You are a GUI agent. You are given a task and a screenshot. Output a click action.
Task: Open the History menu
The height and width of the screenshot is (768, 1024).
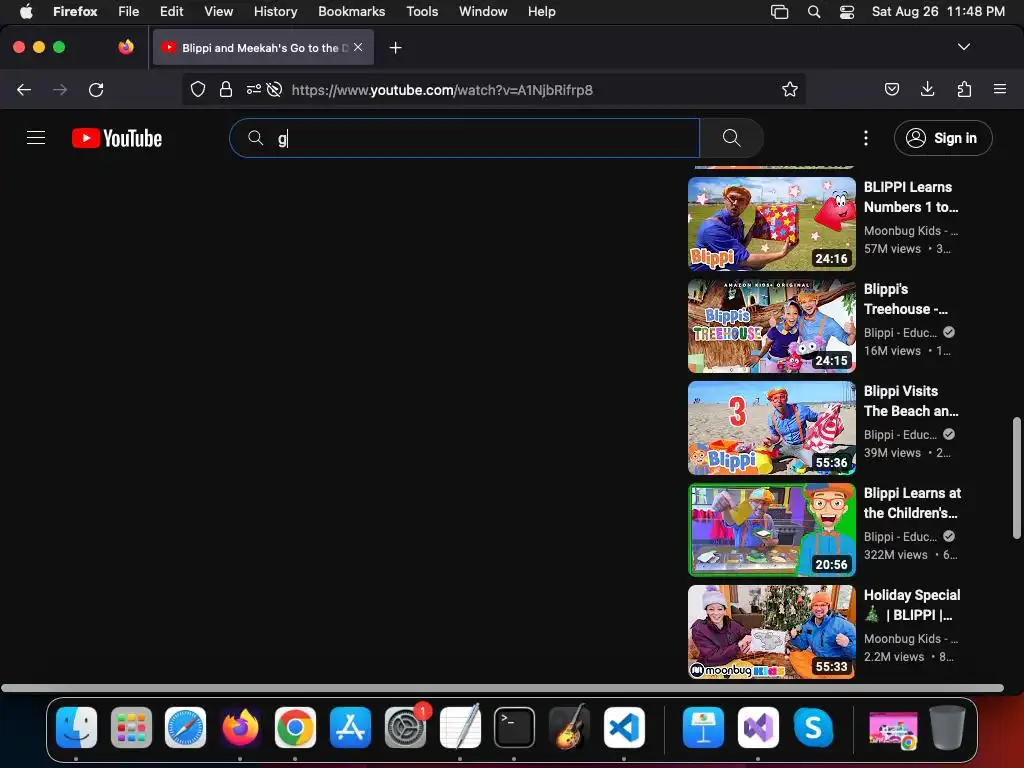(x=276, y=11)
